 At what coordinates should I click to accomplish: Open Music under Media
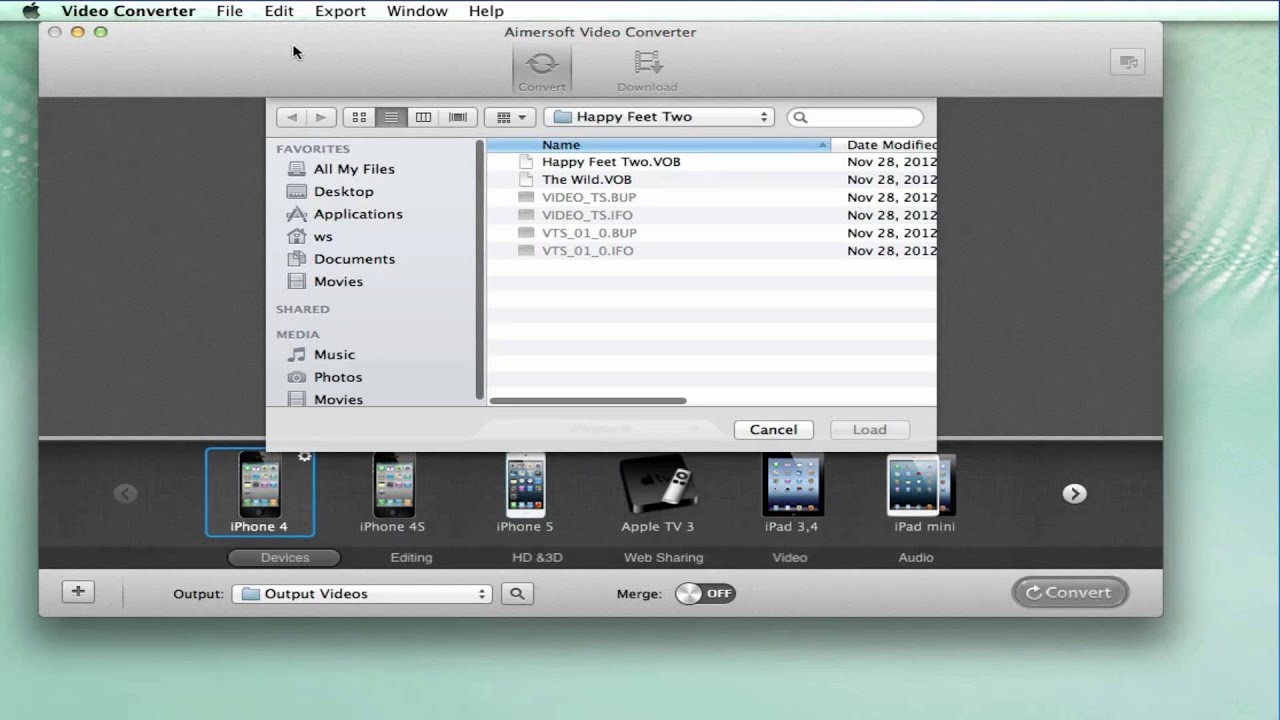click(x=334, y=355)
